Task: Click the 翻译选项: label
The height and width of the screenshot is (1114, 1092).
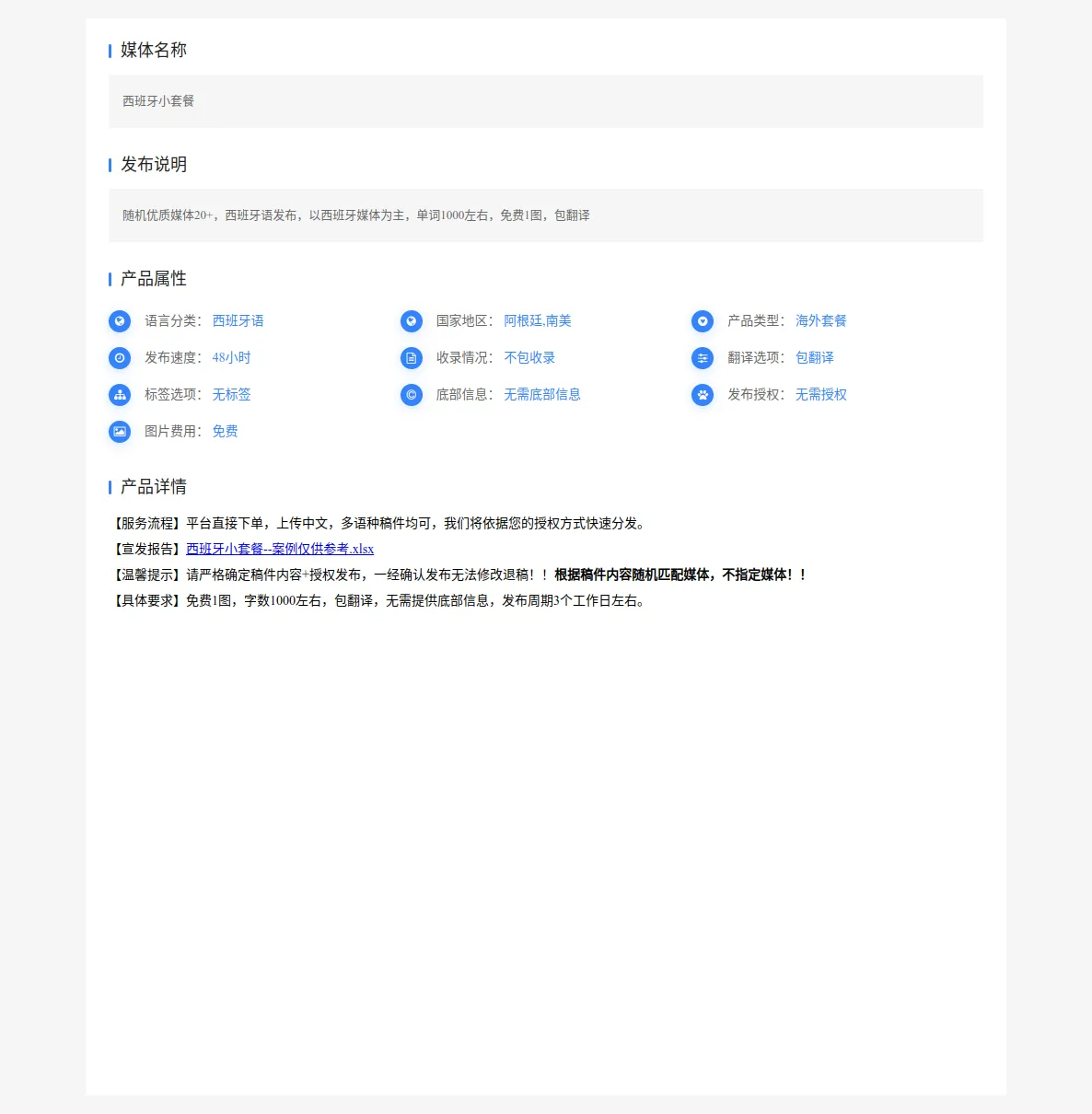Action: 757,358
